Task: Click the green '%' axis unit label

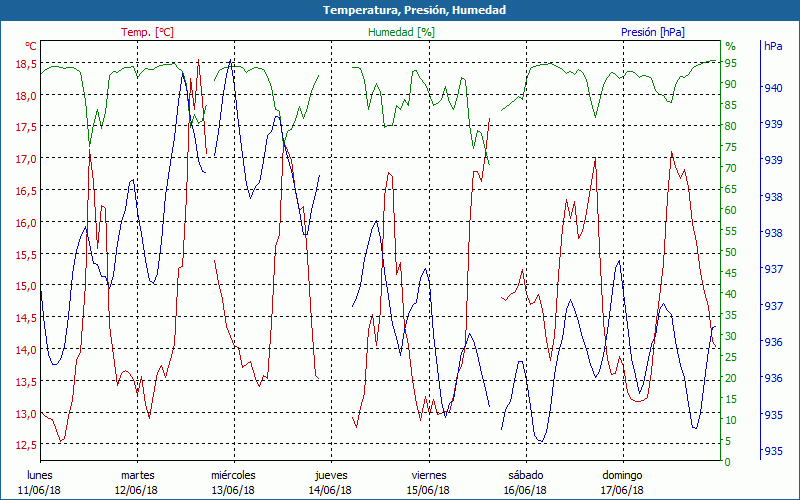Action: (731, 46)
